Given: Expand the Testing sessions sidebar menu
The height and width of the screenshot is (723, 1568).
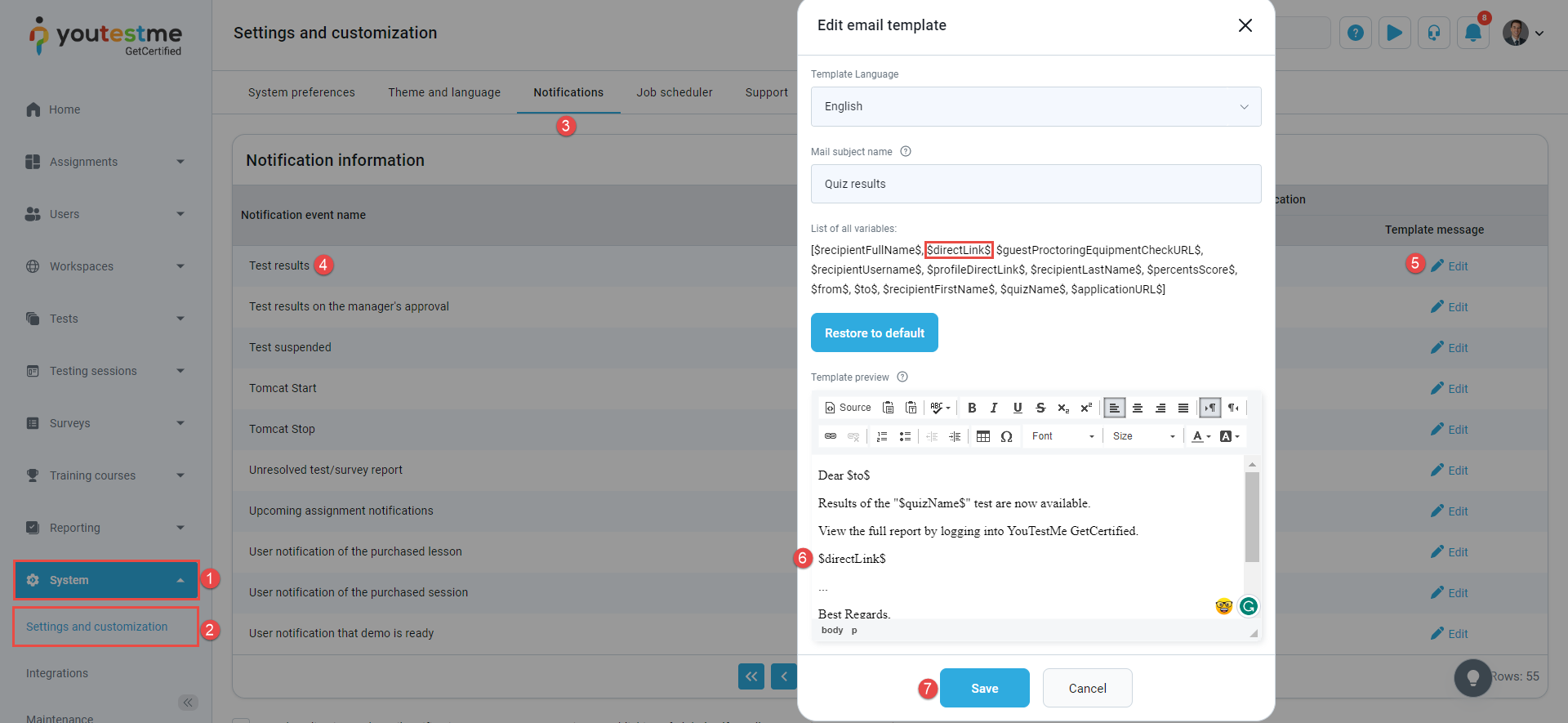Looking at the screenshot, I should (106, 371).
